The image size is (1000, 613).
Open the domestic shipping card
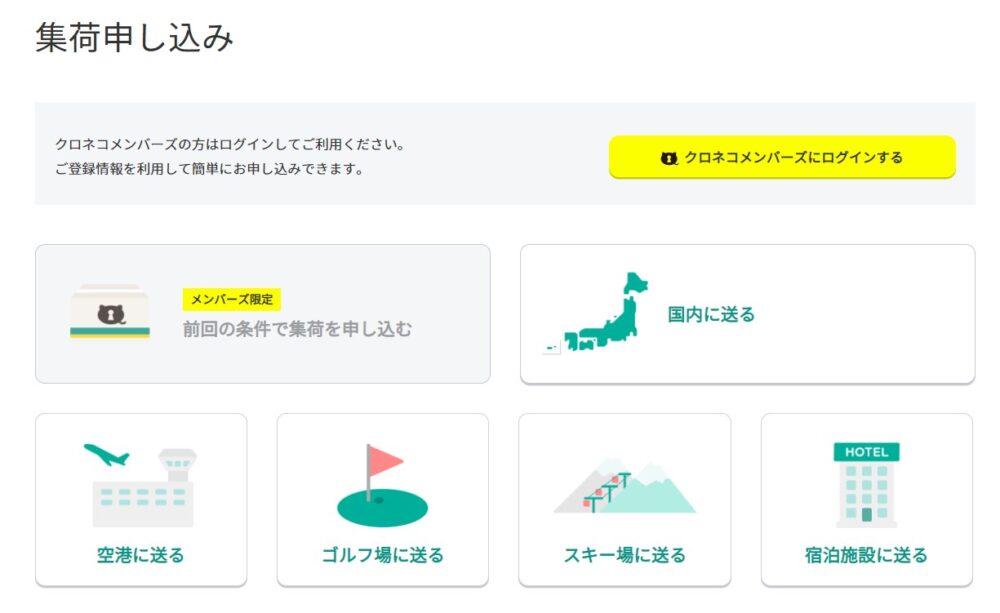[747, 314]
